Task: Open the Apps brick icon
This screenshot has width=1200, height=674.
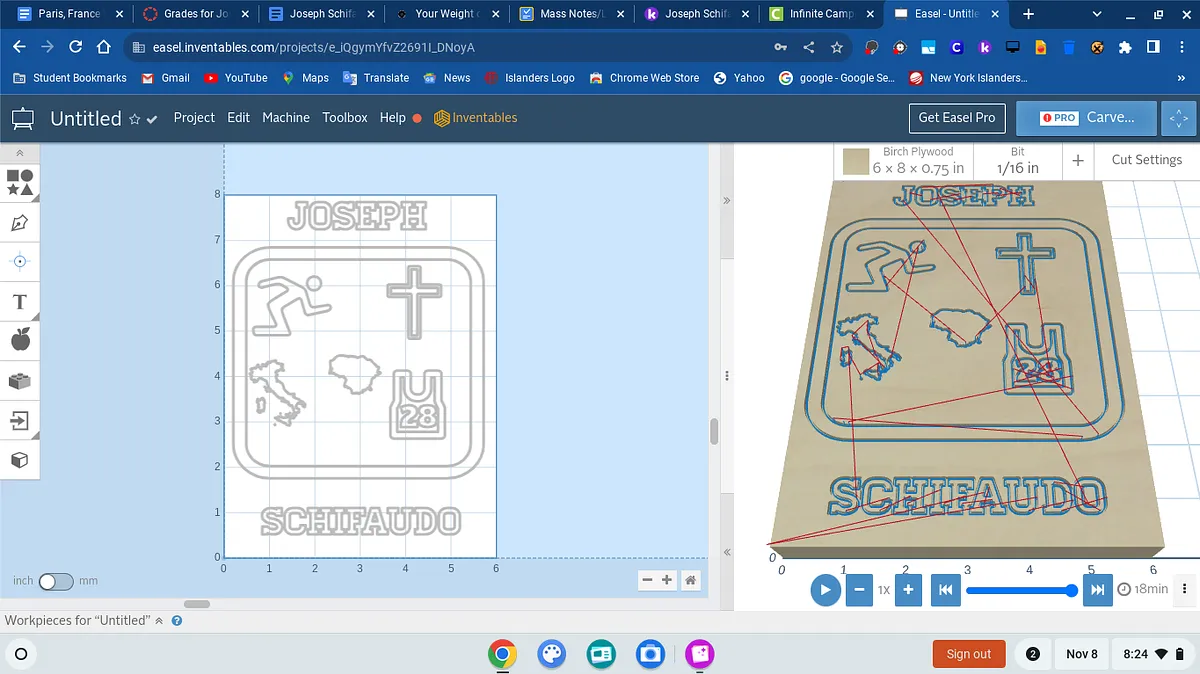Action: tap(20, 380)
